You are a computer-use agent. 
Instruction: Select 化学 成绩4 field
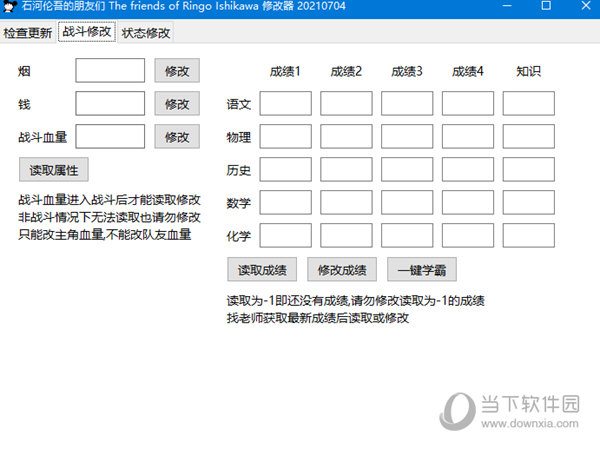click(x=468, y=235)
